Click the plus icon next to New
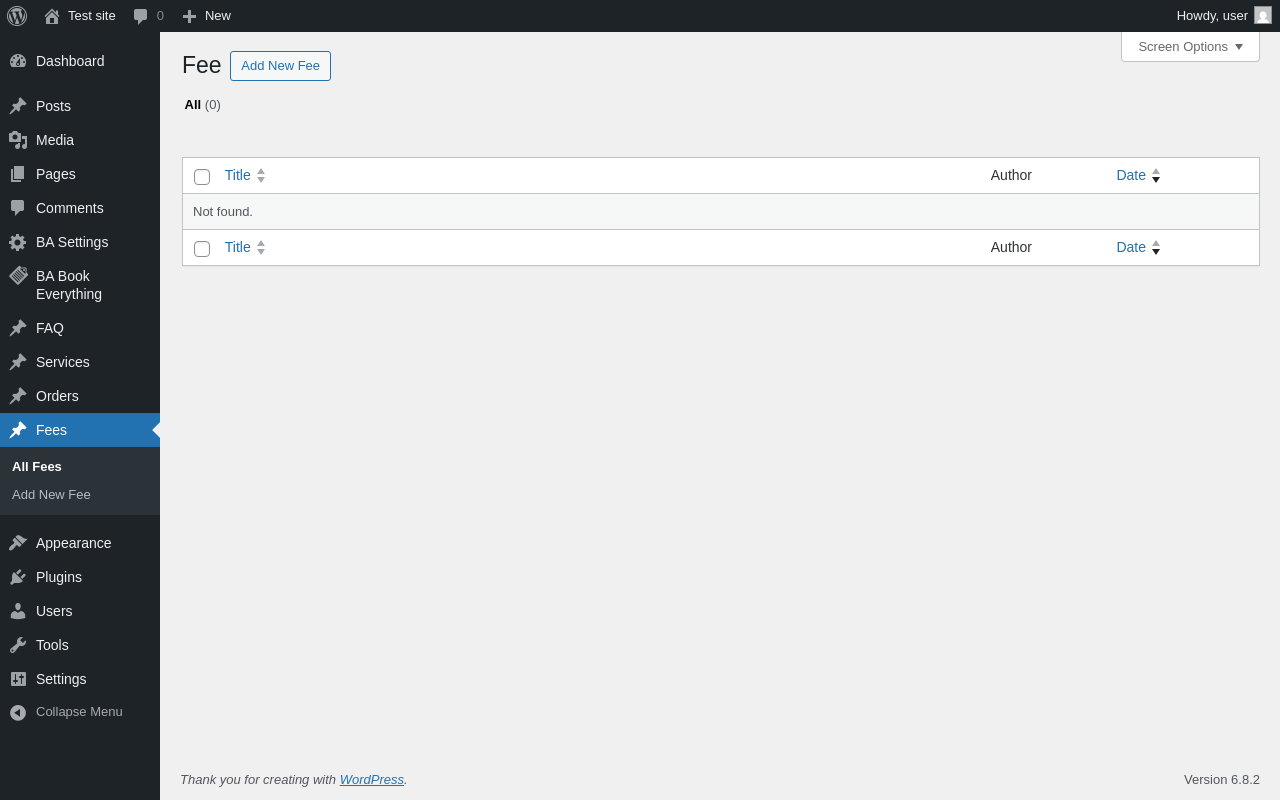Screen dimensions: 1280x800 click(190, 16)
